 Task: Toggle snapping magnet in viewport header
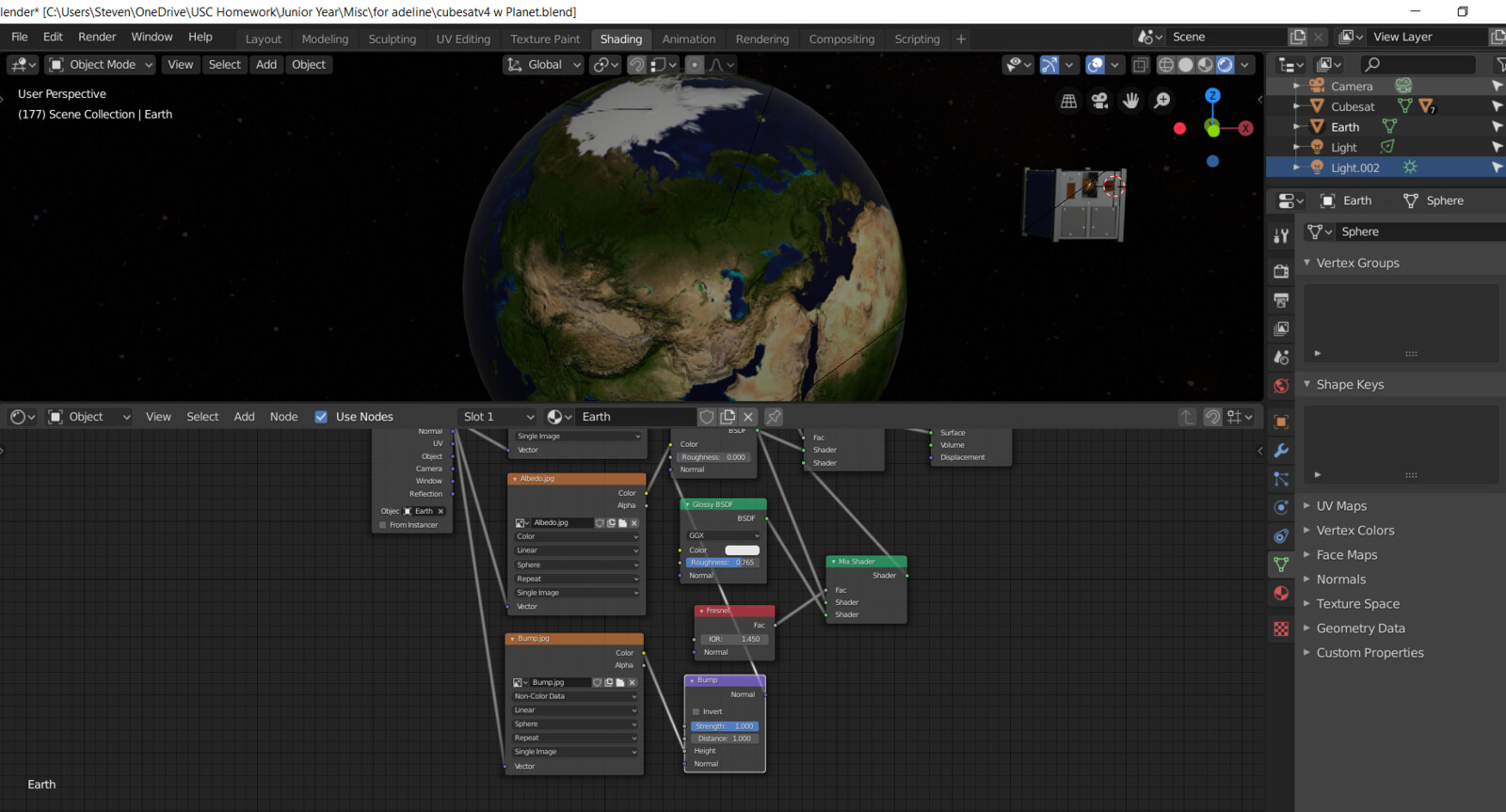tap(636, 65)
